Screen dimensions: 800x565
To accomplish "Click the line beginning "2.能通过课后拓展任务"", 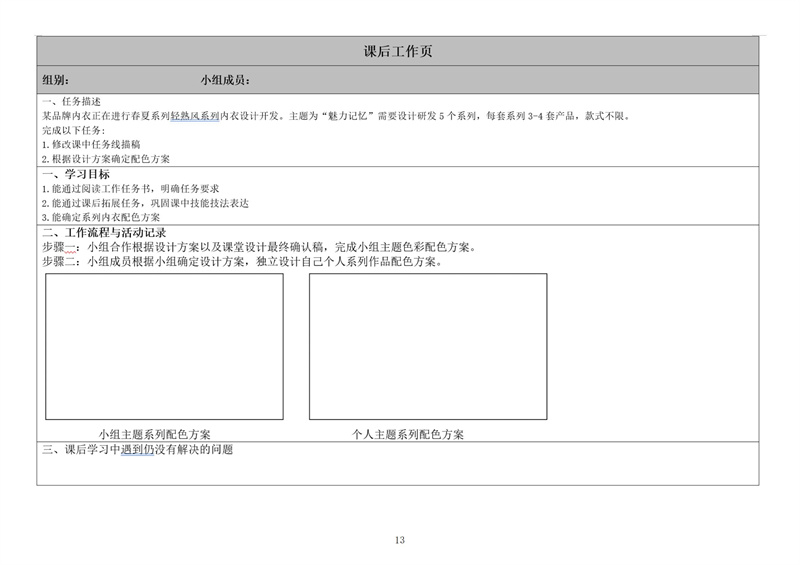I will tap(145, 203).
